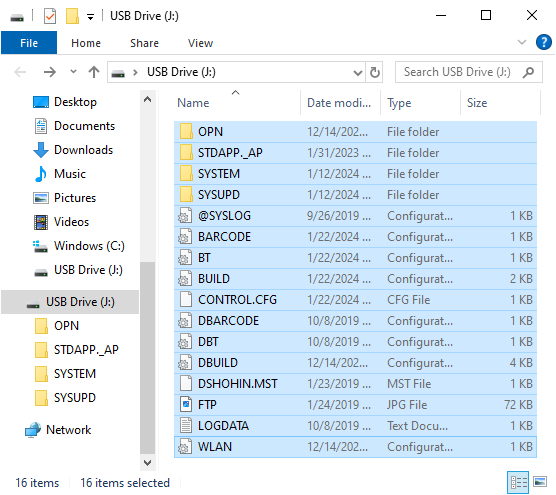Open the File menu tab
The width and height of the screenshot is (556, 495).
29,43
